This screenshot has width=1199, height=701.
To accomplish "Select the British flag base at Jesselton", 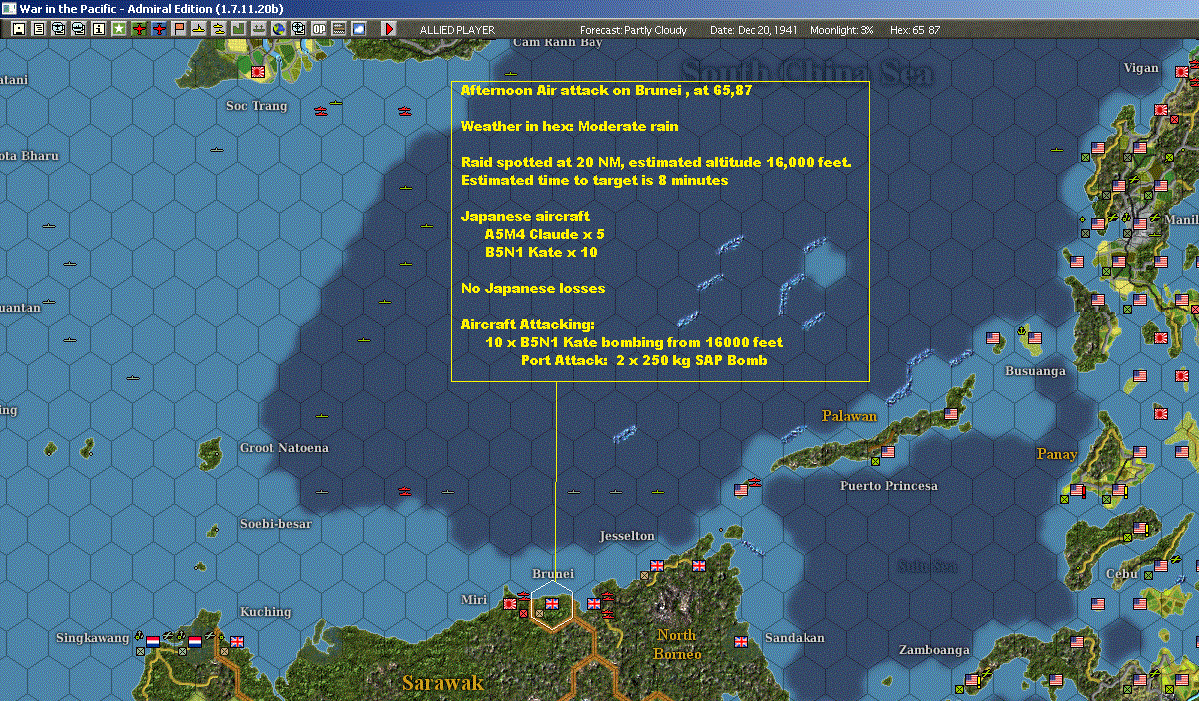I will [x=657, y=566].
